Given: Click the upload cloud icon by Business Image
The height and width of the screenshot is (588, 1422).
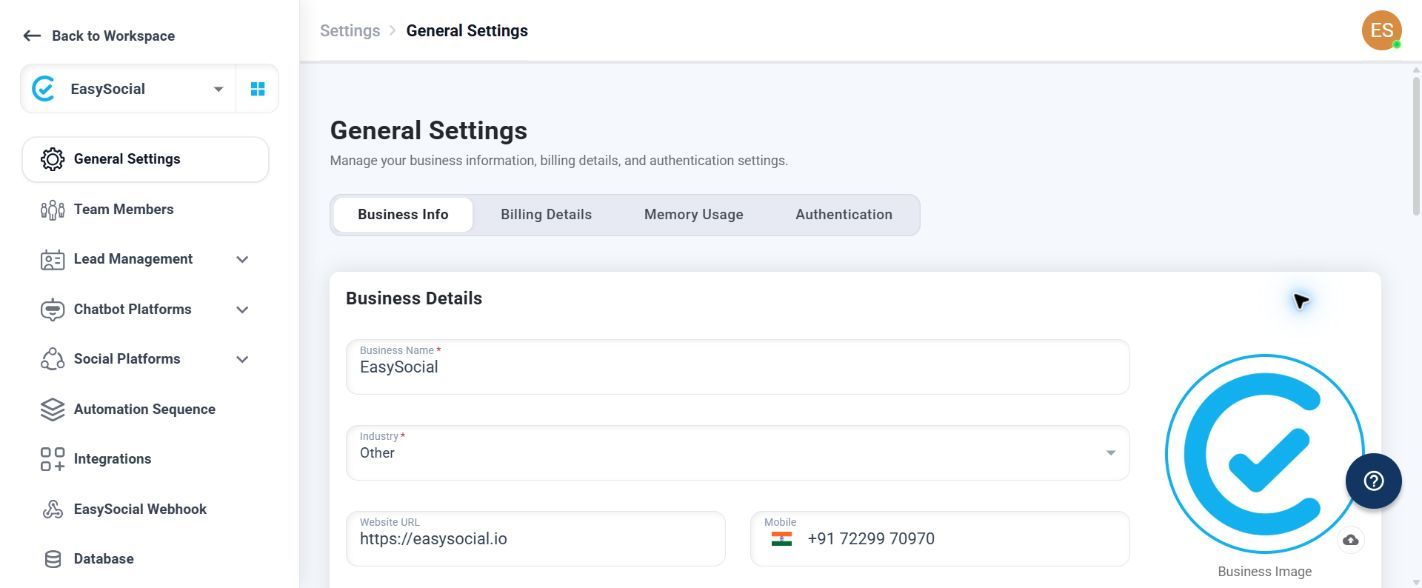Looking at the screenshot, I should tap(1350, 540).
